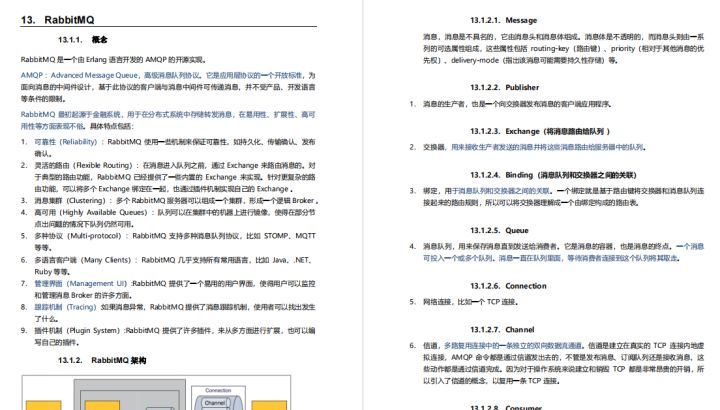Click the section number 13.1.1. heading
This screenshot has height=410, width=720.
[83, 39]
